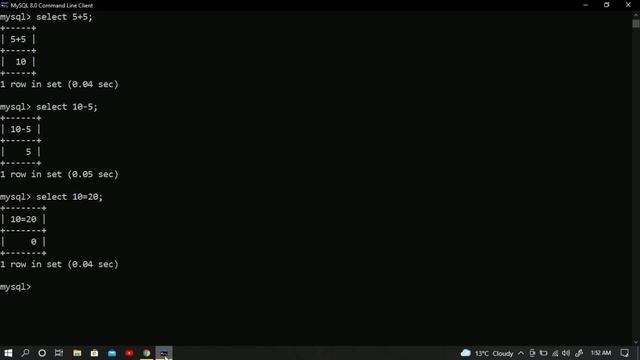Open the volume speaker tray icon
This screenshot has width=640, height=360.
pyautogui.click(x=566, y=353)
